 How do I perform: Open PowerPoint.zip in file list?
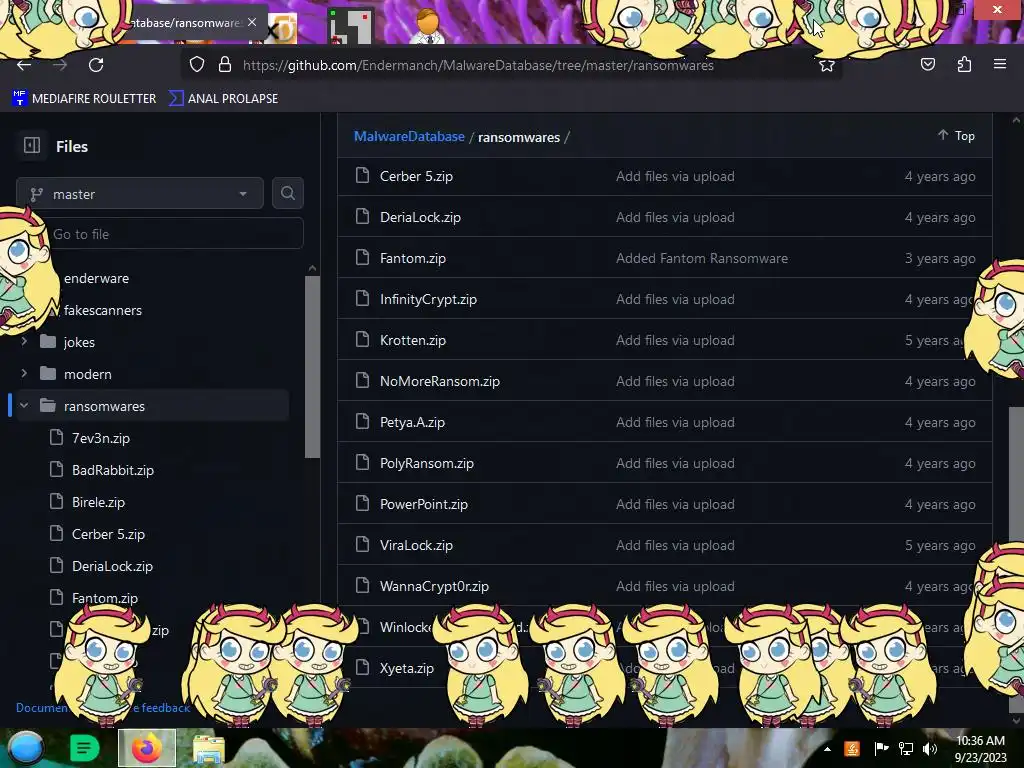[x=424, y=504]
